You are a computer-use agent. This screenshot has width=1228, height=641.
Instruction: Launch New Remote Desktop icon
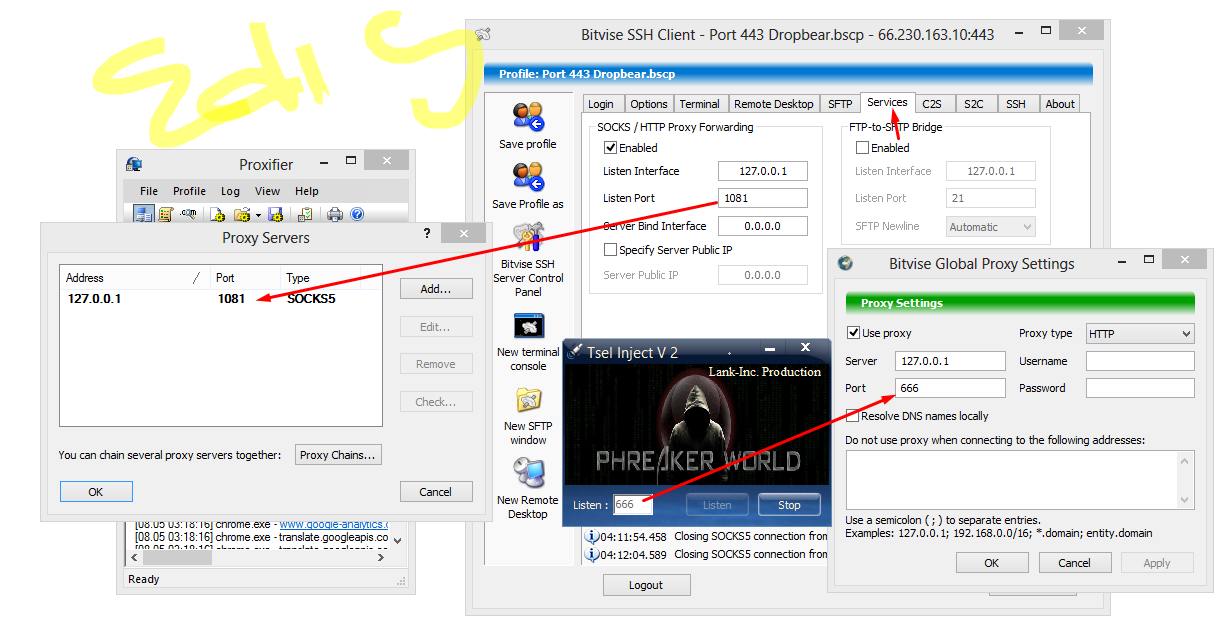(x=528, y=473)
